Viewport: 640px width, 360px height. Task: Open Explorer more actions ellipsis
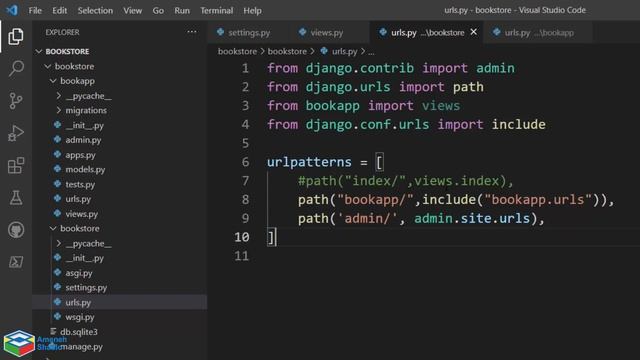[191, 32]
